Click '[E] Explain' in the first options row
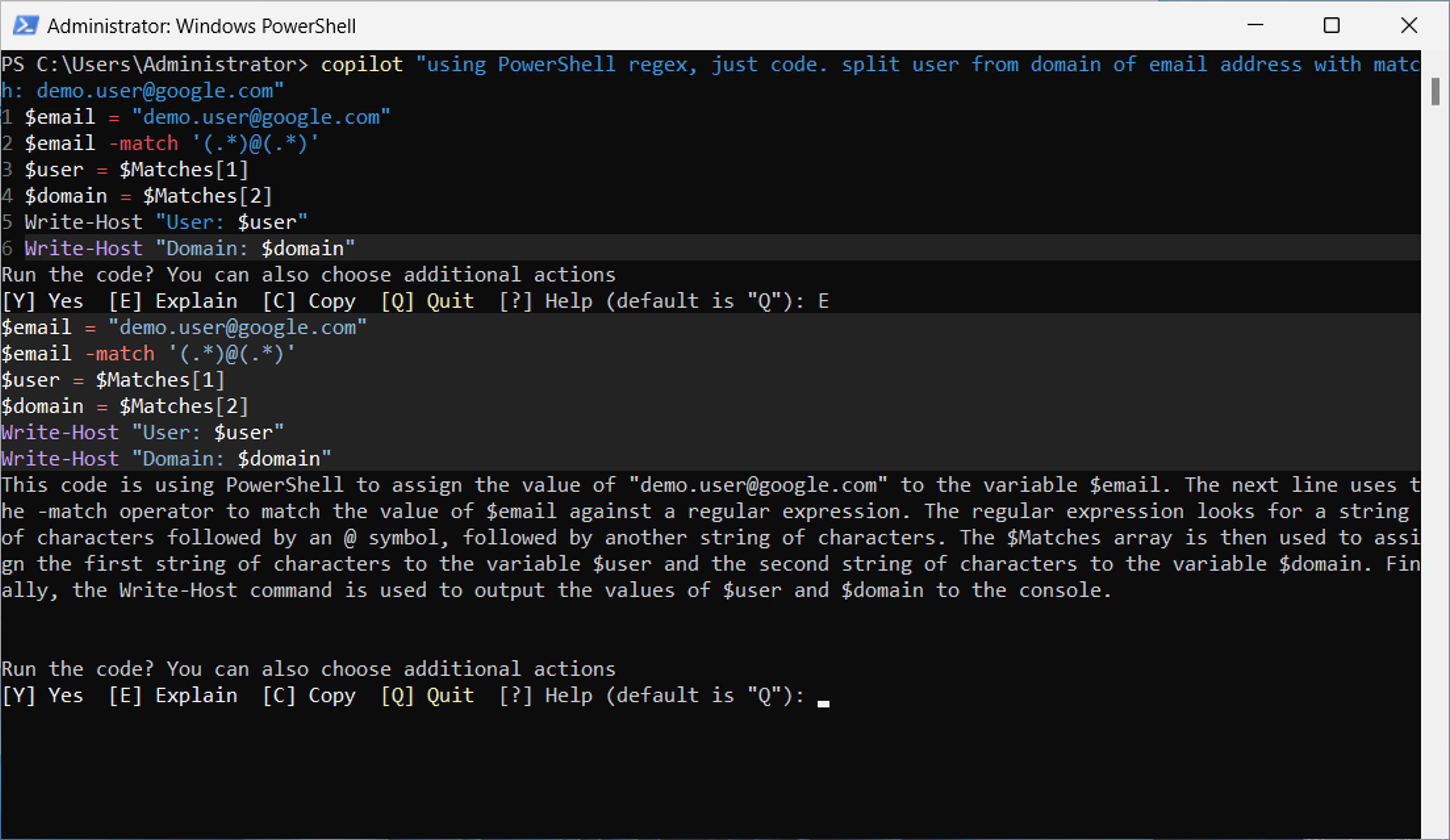 [x=173, y=302]
